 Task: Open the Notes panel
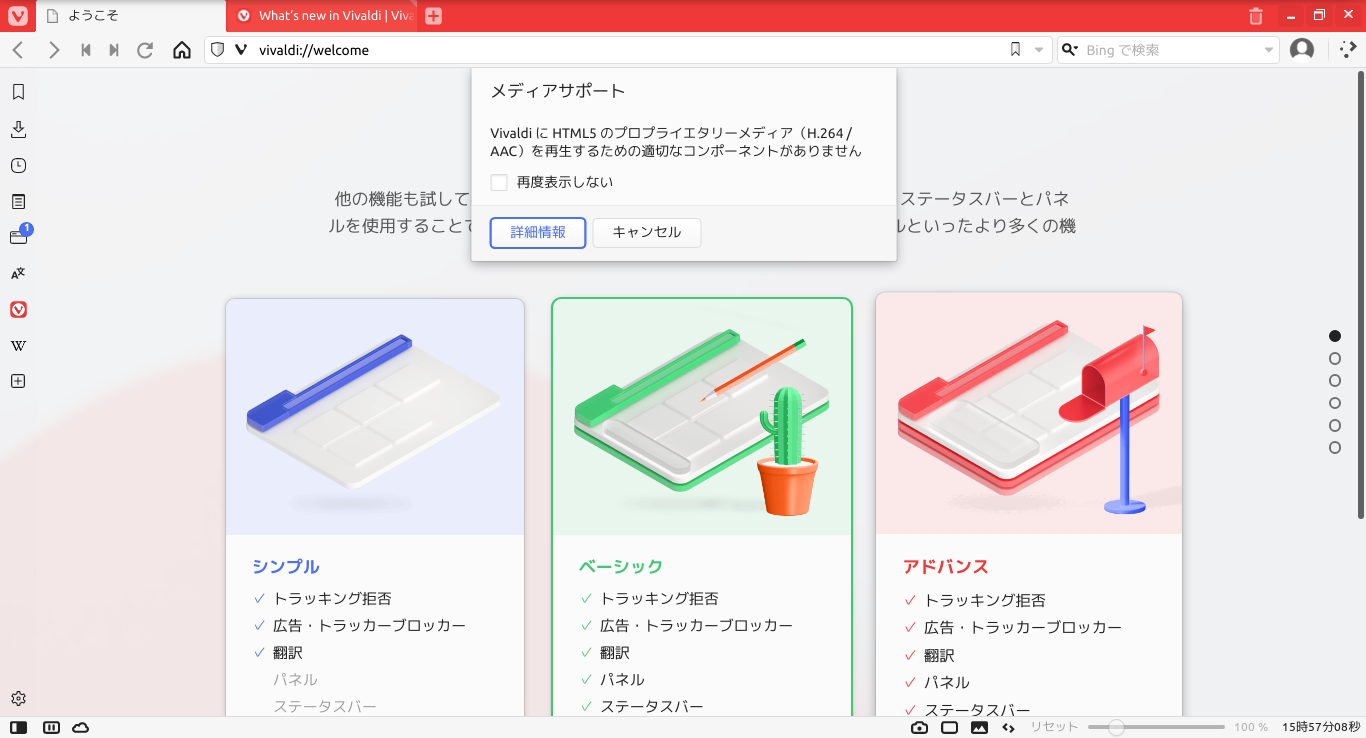tap(18, 202)
